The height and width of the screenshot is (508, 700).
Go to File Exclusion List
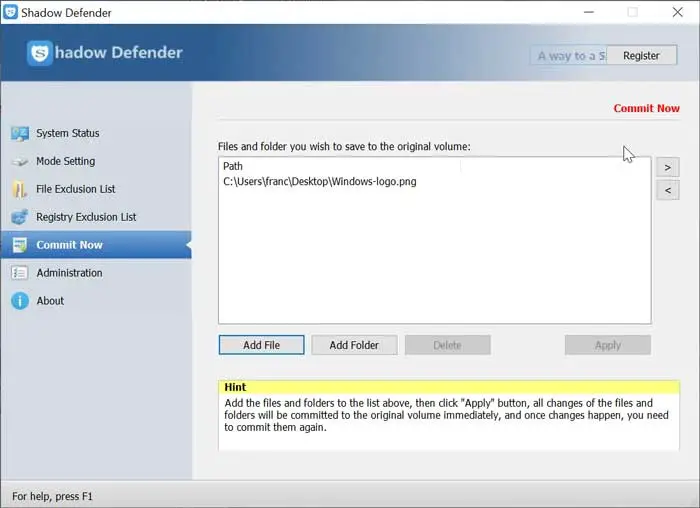(75, 189)
